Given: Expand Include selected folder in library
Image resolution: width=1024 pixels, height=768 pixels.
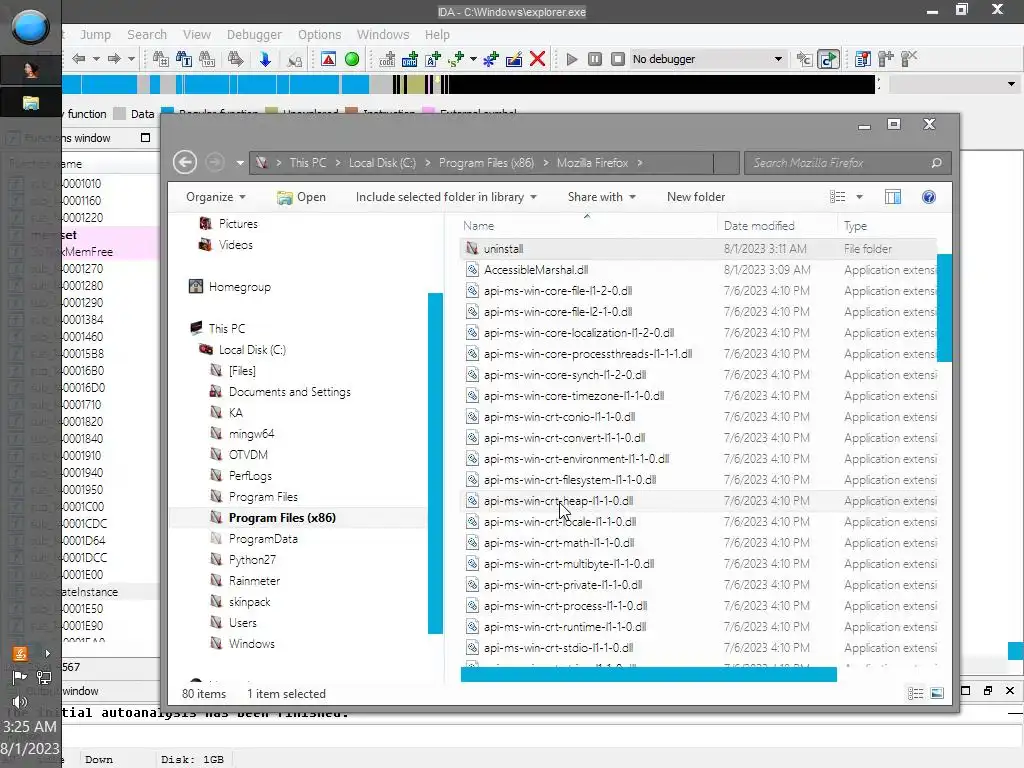Looking at the screenshot, I should (x=446, y=197).
